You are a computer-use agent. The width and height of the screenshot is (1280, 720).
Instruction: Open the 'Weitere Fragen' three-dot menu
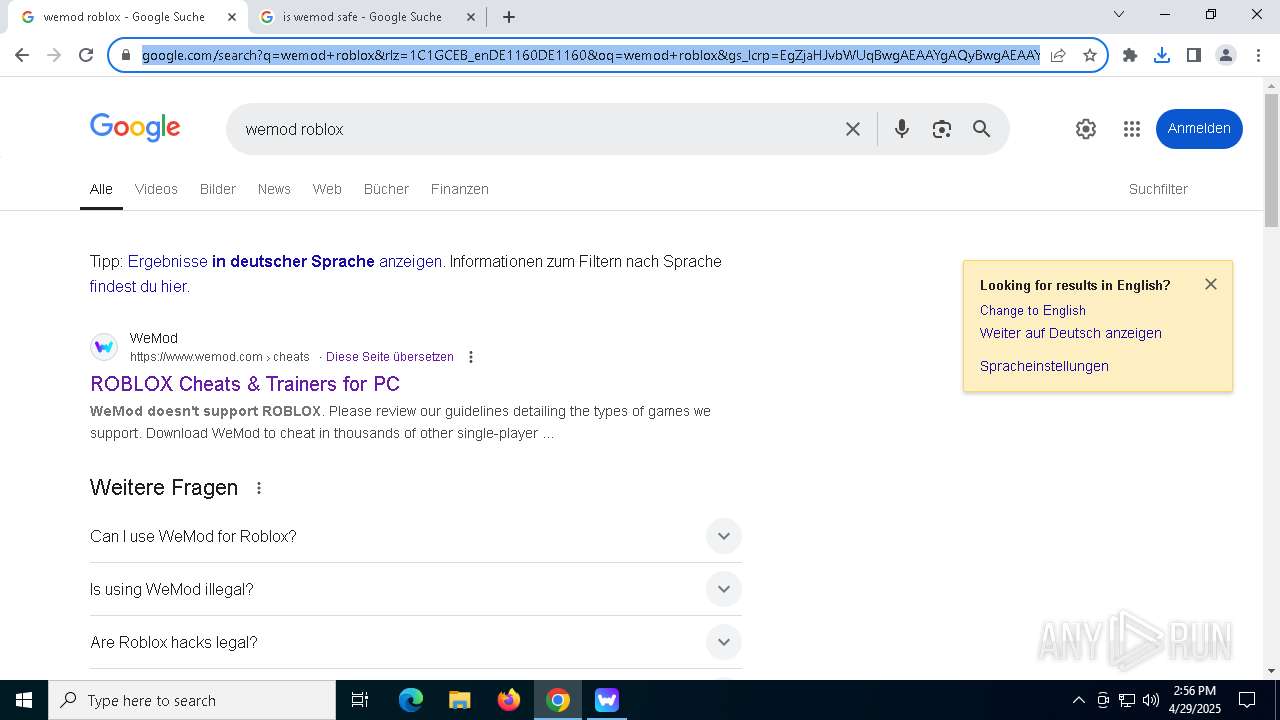[x=259, y=488]
